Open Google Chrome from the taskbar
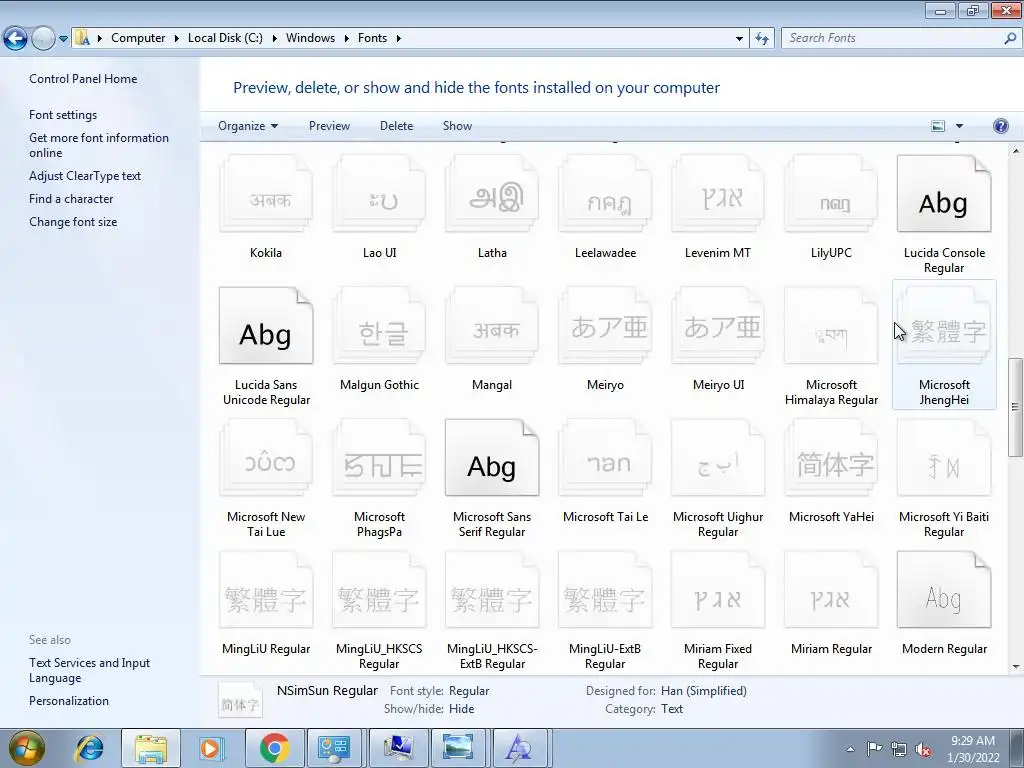Viewport: 1024px width, 768px height. (x=274, y=749)
